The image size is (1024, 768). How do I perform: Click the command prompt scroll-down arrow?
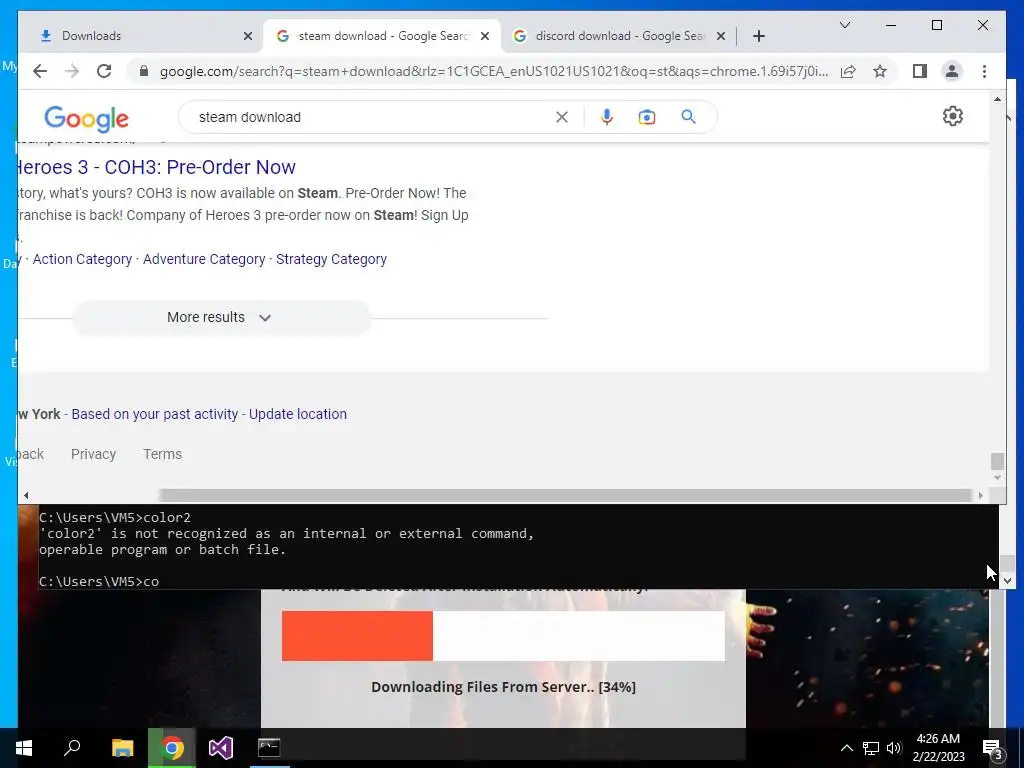click(x=1007, y=580)
